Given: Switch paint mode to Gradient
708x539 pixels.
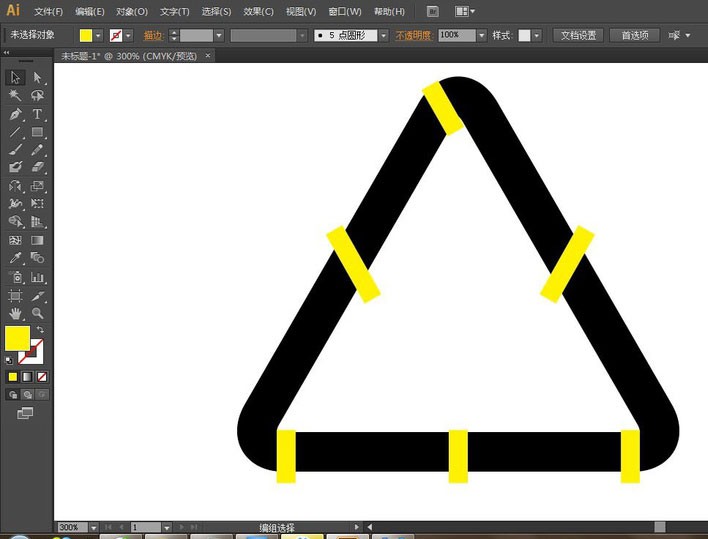Looking at the screenshot, I should tap(27, 377).
